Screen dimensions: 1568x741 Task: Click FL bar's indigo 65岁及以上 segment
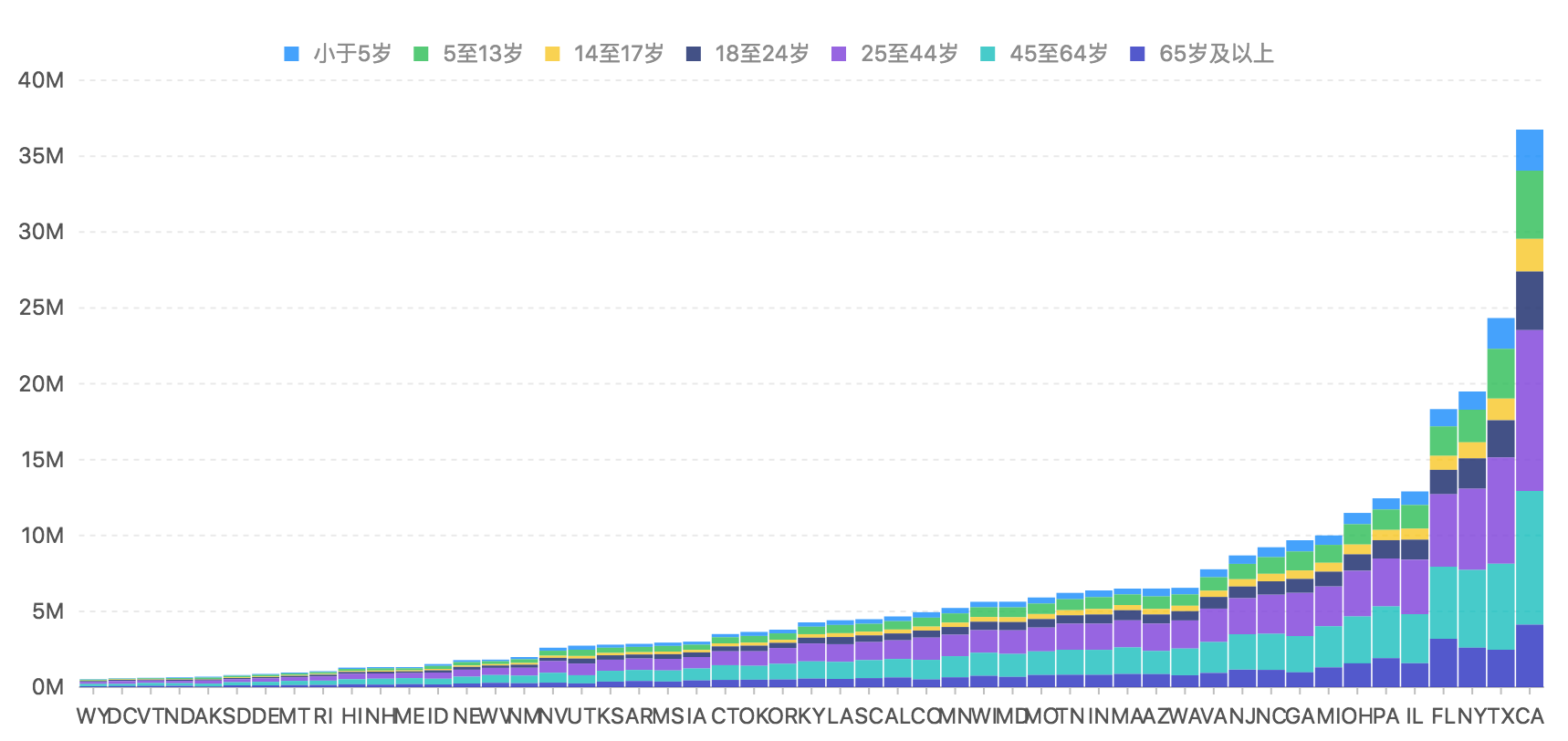pos(1444,663)
